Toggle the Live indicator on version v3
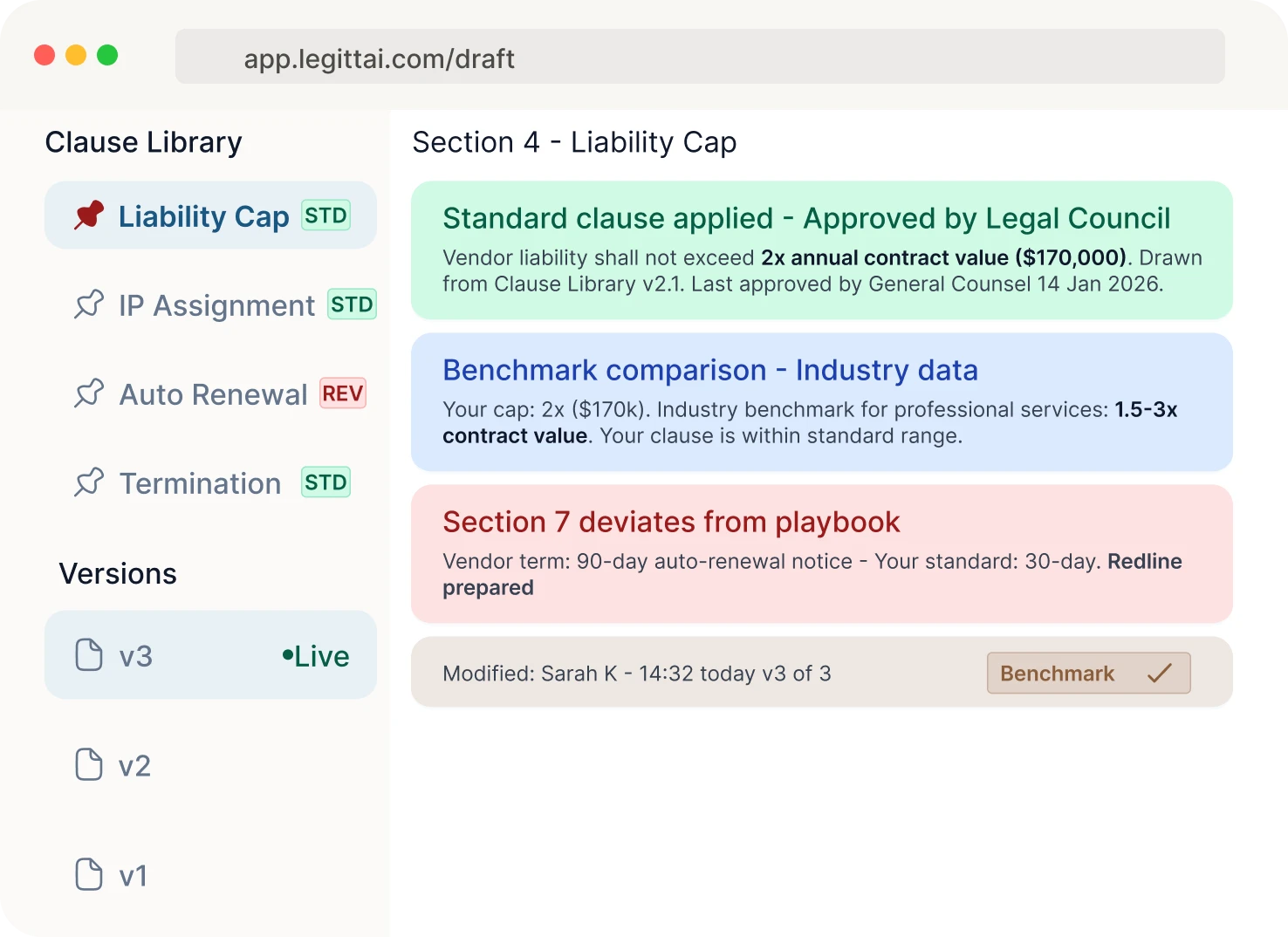The image size is (1288, 937). point(315,655)
